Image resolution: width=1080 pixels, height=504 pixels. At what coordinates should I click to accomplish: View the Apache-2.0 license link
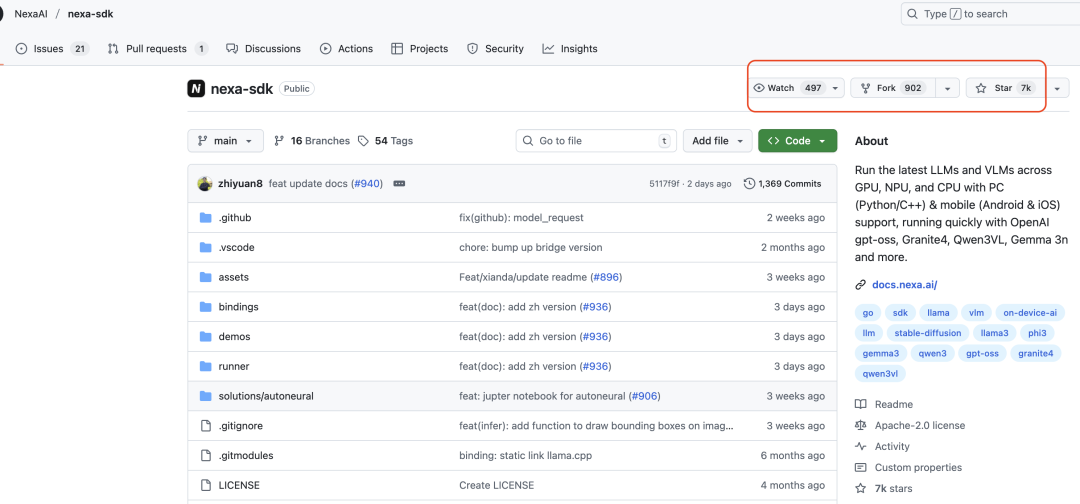click(x=920, y=426)
